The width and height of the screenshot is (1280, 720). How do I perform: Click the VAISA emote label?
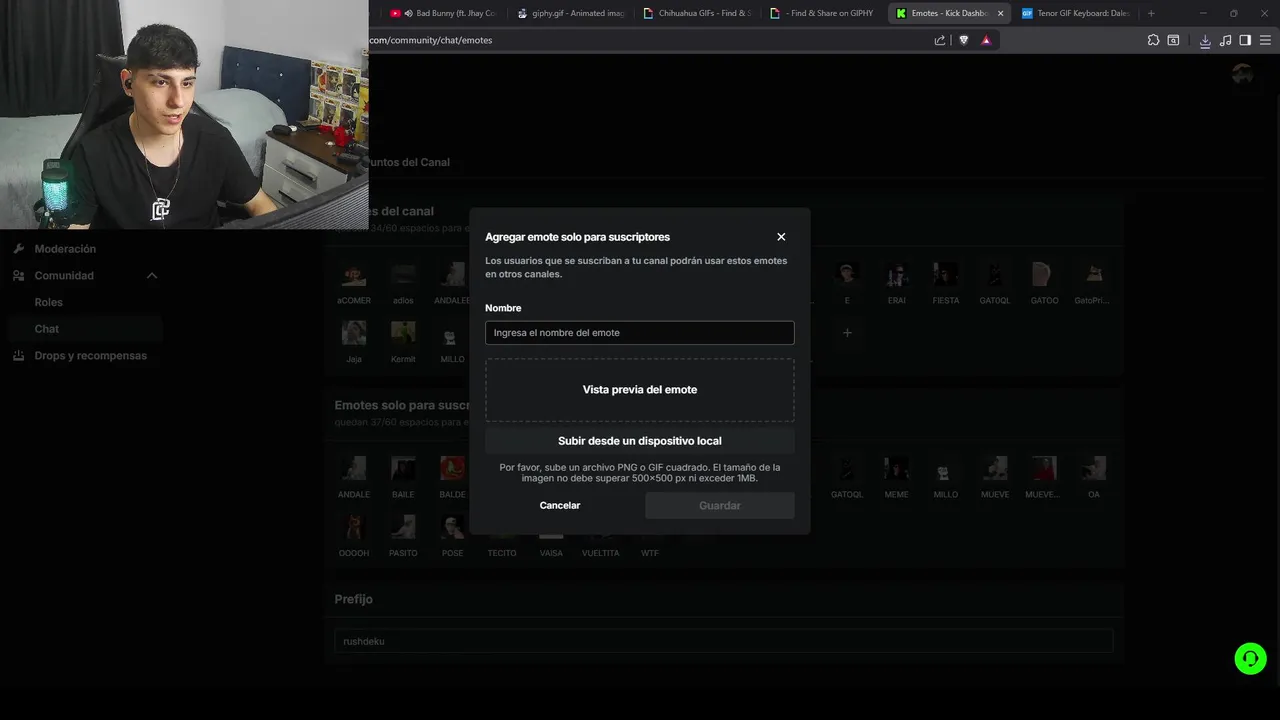pyautogui.click(x=551, y=553)
